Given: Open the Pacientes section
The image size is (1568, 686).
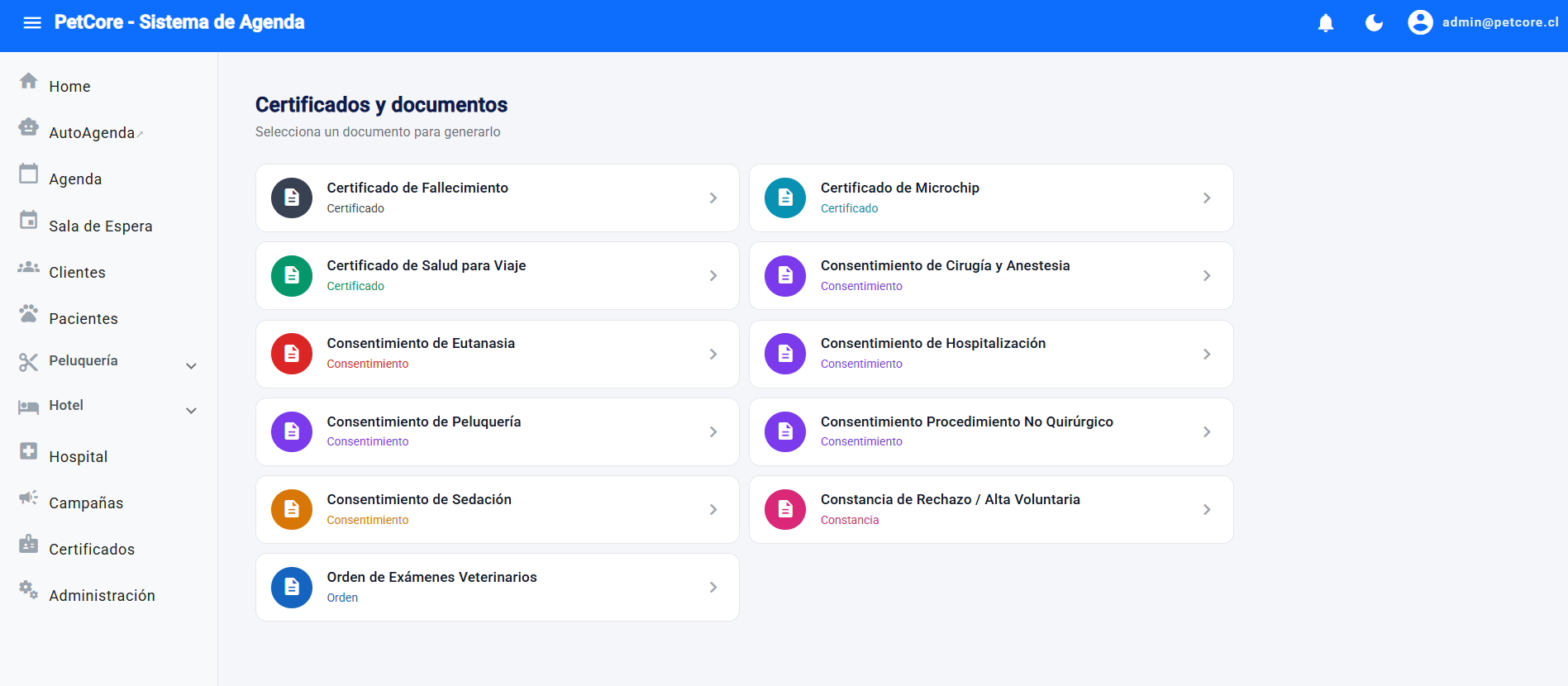Looking at the screenshot, I should pos(83,319).
